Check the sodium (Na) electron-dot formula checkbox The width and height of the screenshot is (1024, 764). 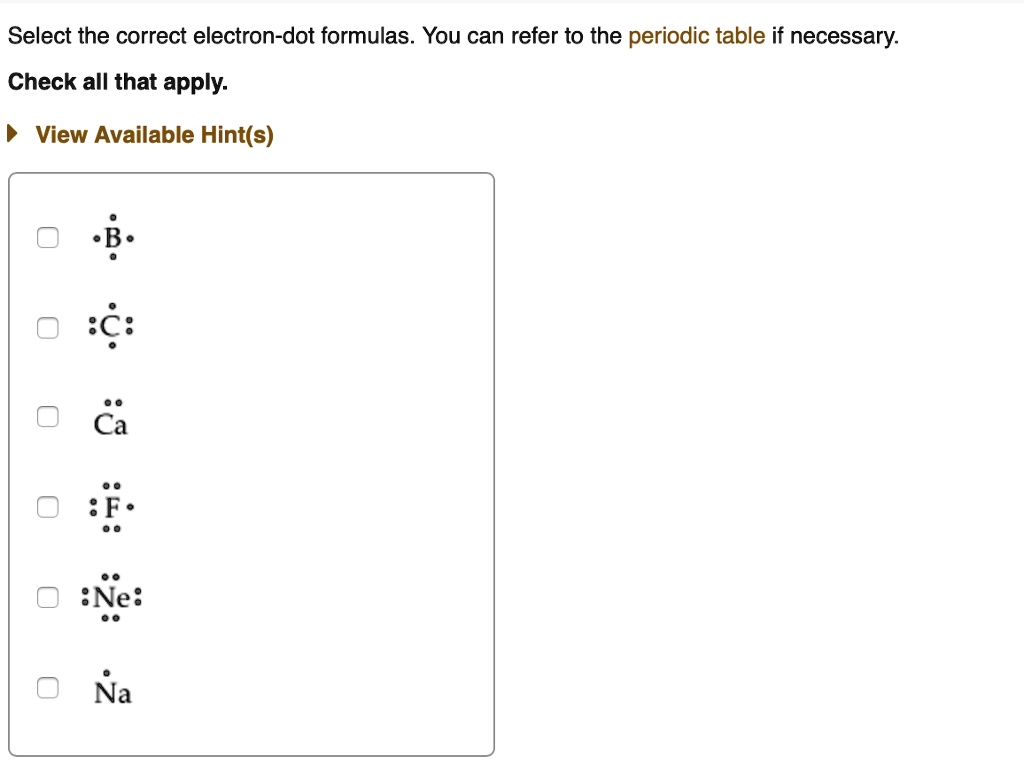click(47, 687)
